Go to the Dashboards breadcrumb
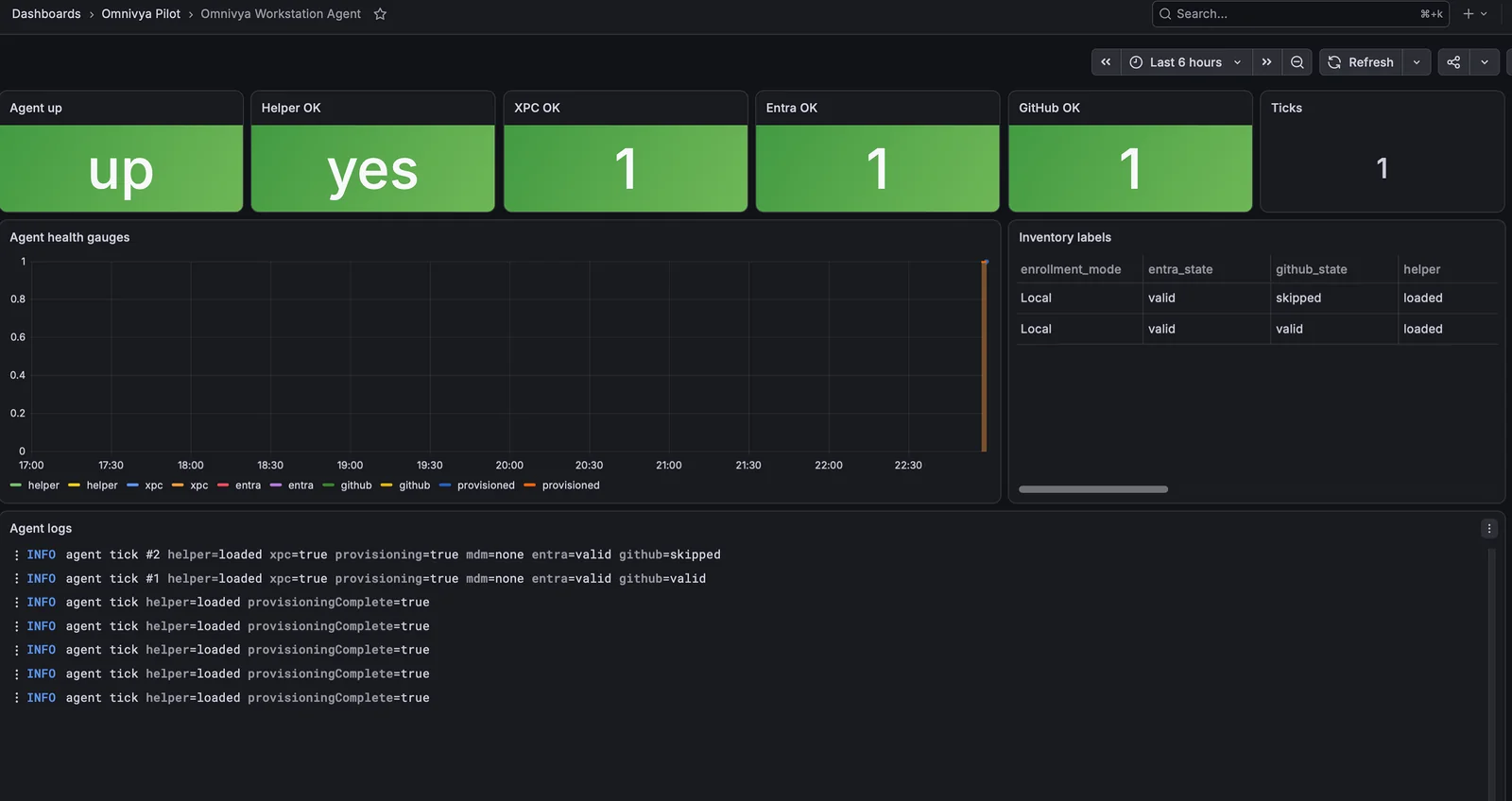 point(46,14)
